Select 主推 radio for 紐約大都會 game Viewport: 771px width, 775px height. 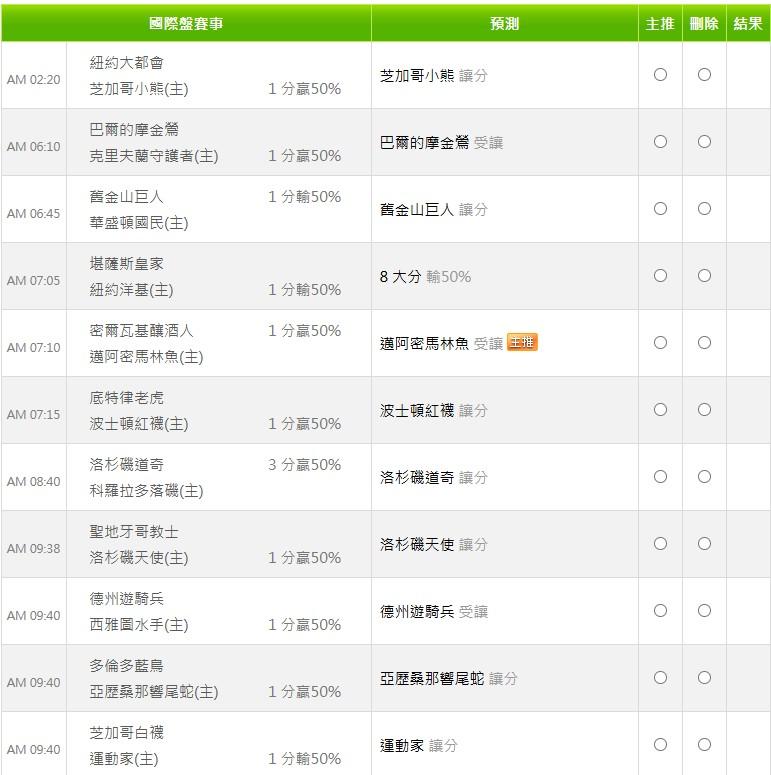[x=660, y=75]
